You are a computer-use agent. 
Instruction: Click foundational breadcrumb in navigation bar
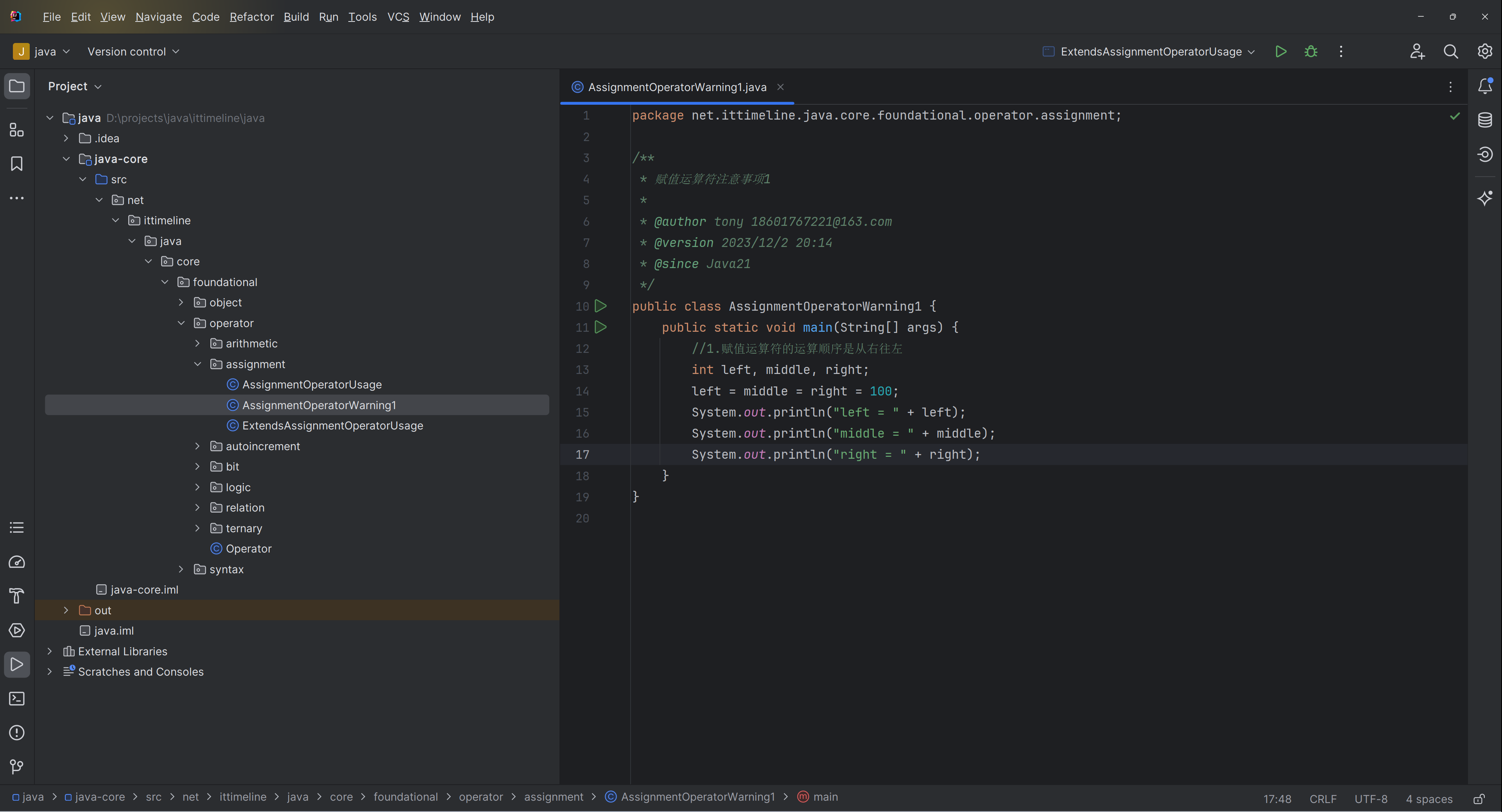(x=406, y=797)
